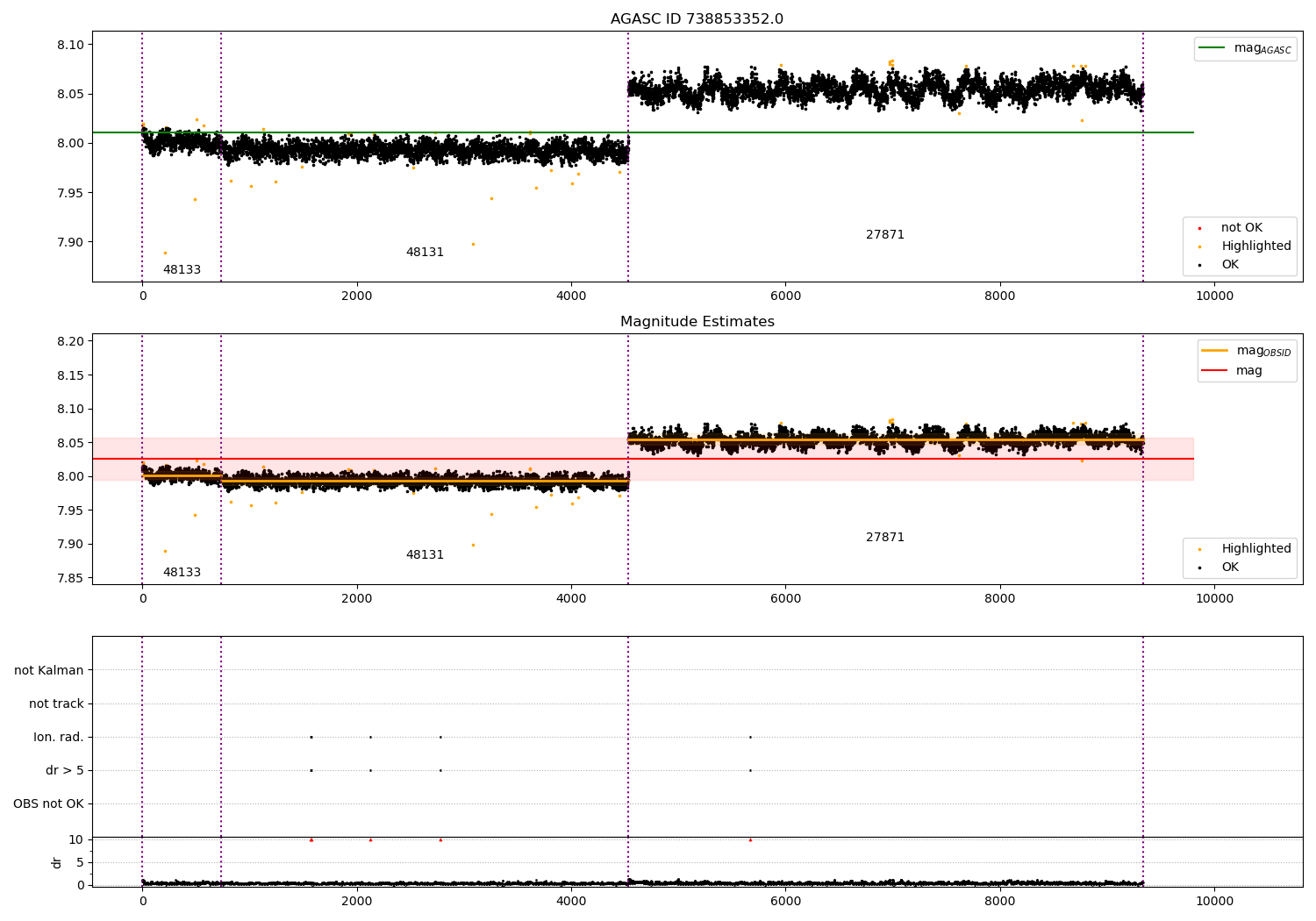Click obsid label 27871 in Magnitude Estimates plot
Image resolution: width=1316 pixels, height=921 pixels.
point(885,538)
